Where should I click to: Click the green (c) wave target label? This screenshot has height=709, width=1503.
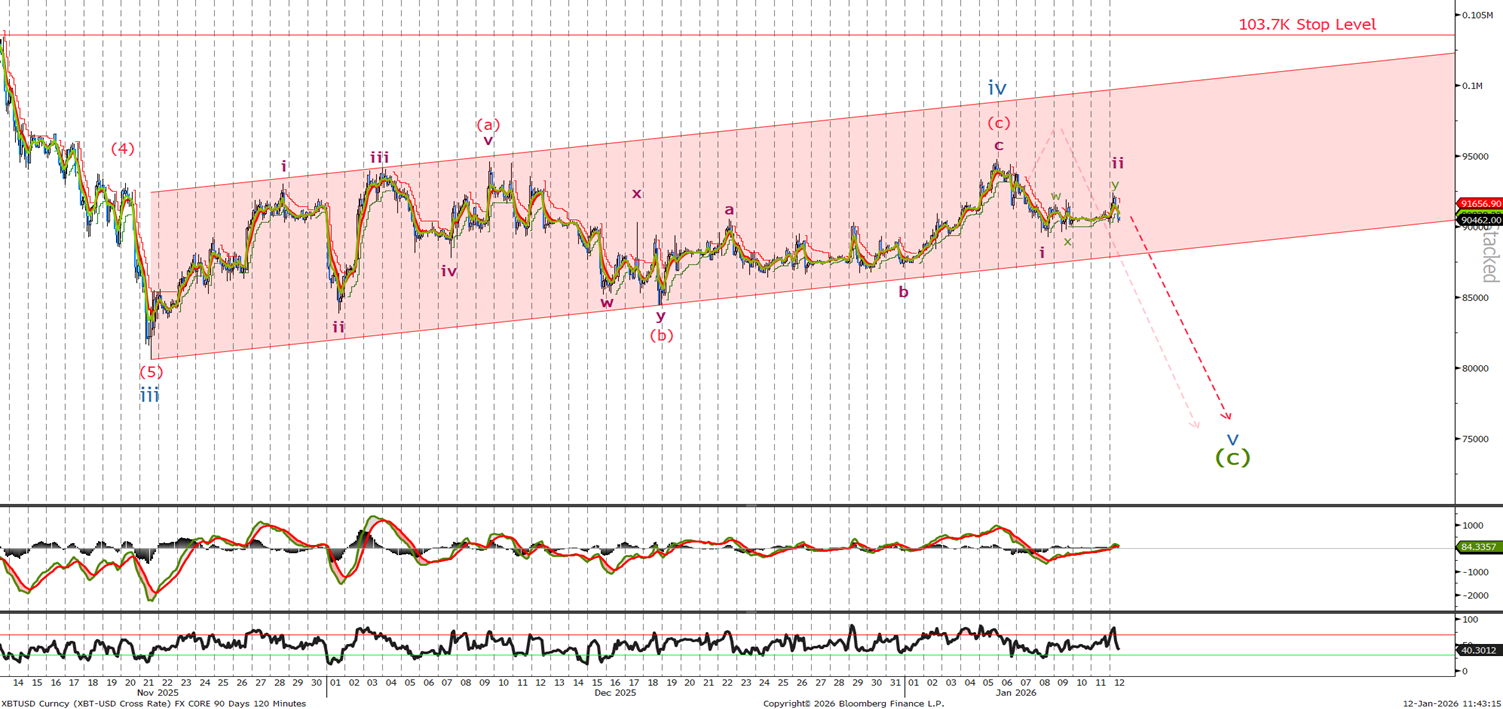[1232, 457]
